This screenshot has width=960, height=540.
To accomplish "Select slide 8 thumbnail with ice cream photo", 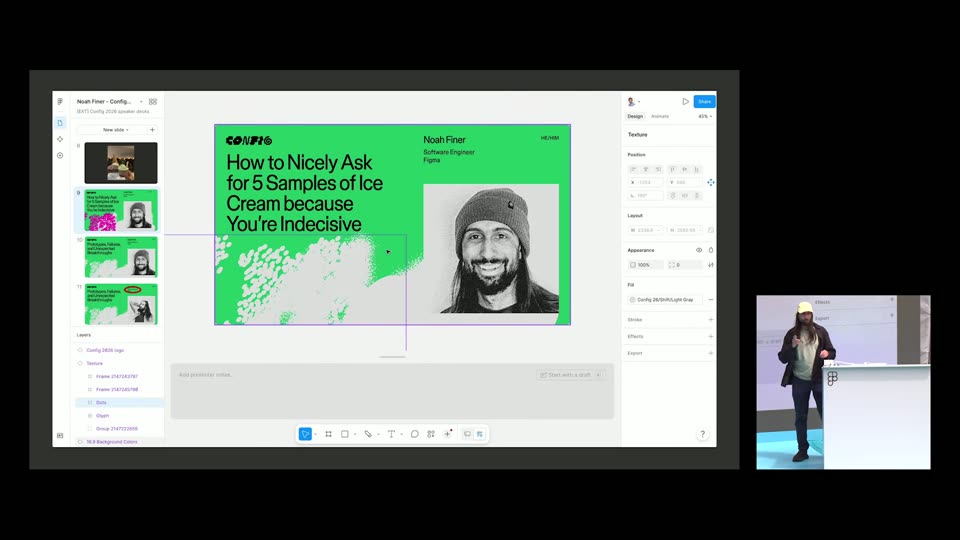I will click(x=121, y=163).
